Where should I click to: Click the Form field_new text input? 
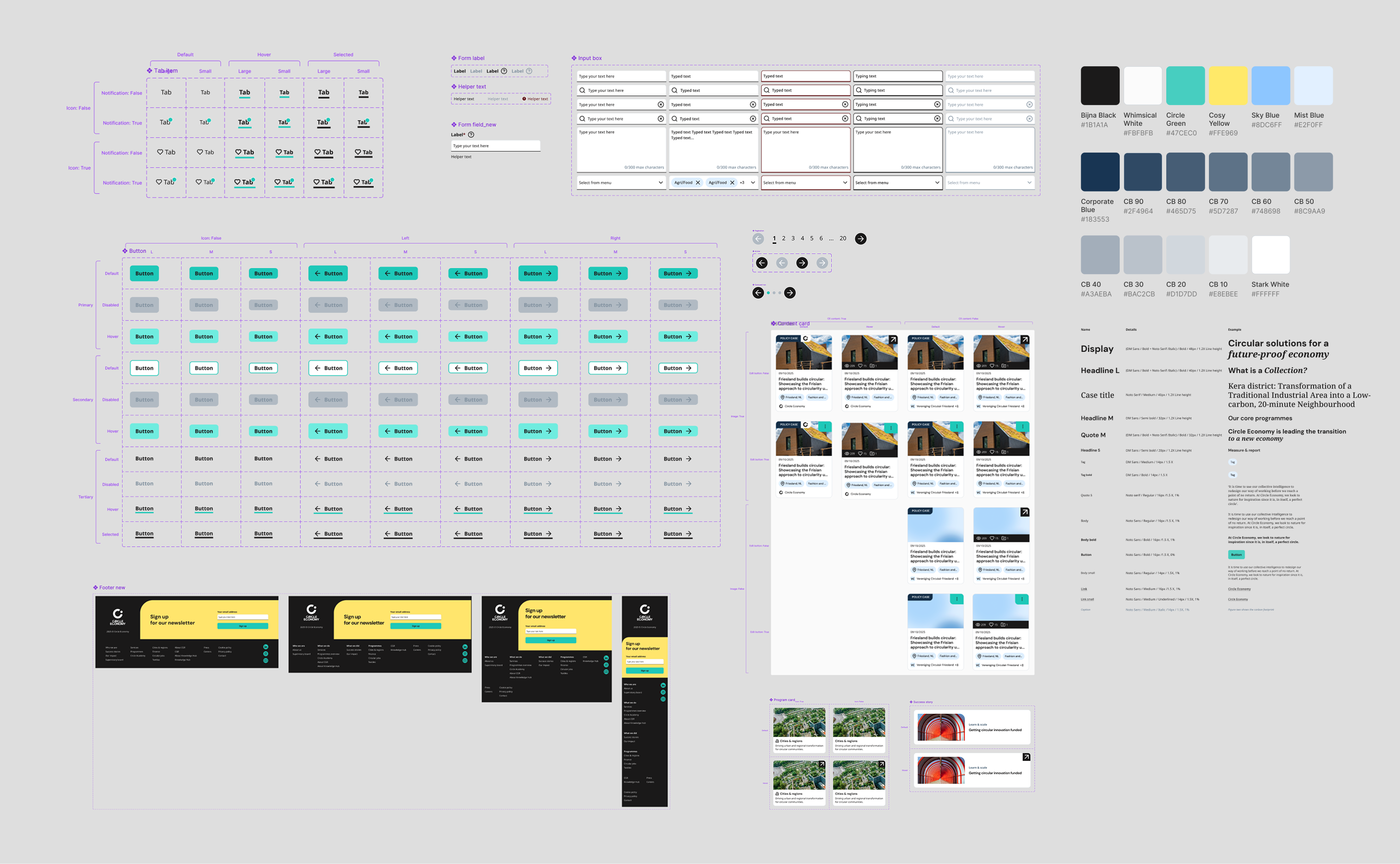pyautogui.click(x=495, y=146)
